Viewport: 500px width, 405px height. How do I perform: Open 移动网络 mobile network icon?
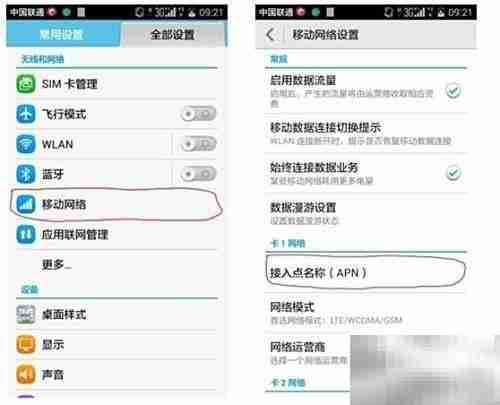26,204
